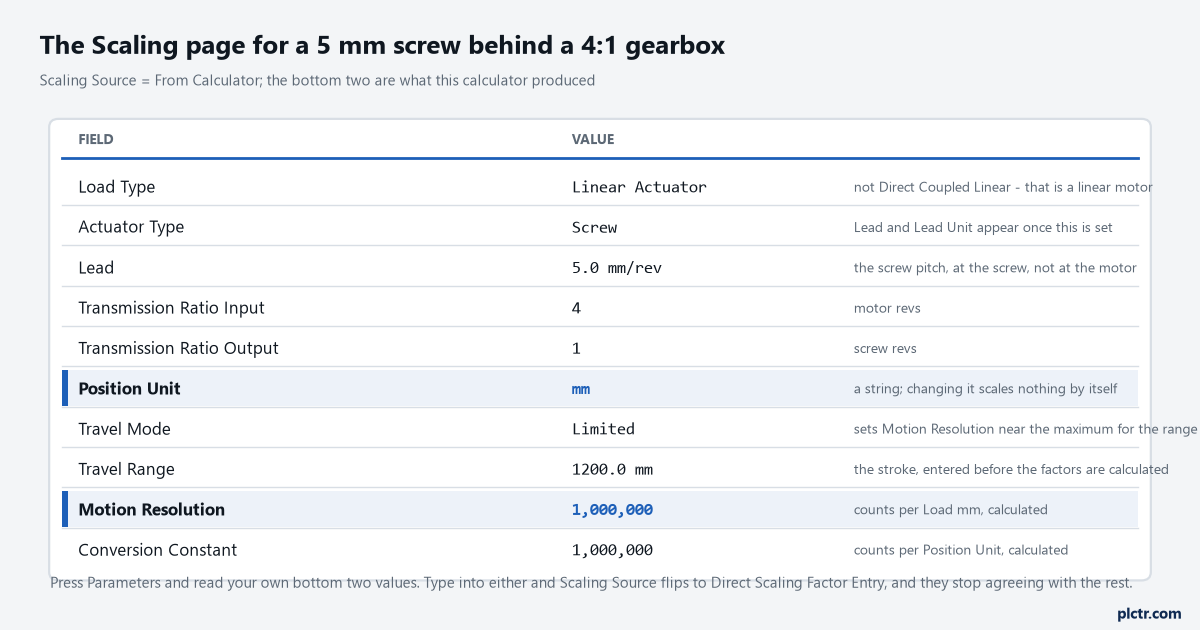Click the 'Lead' field label

(x=96, y=267)
